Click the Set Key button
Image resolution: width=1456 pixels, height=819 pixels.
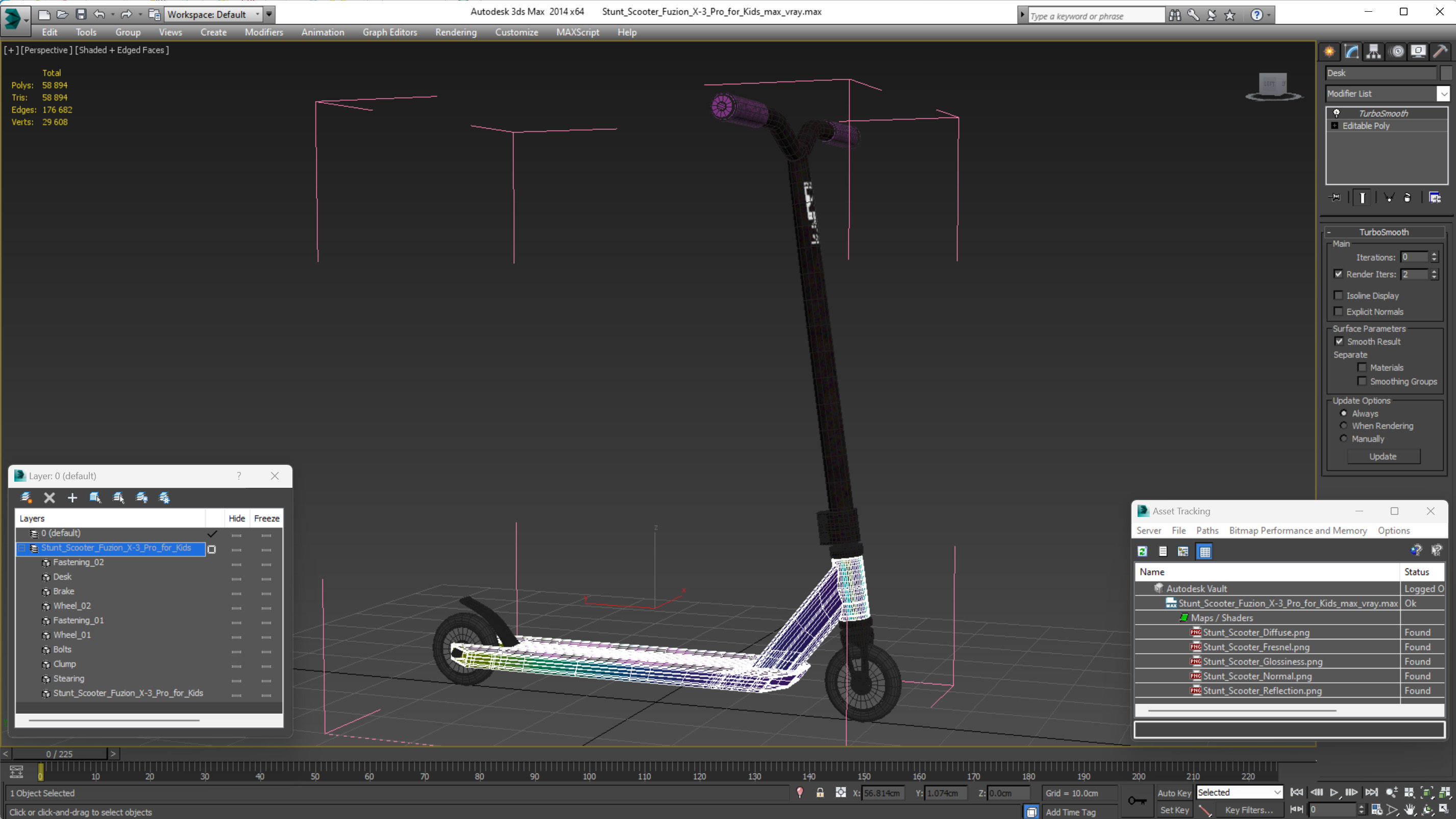click(1174, 810)
